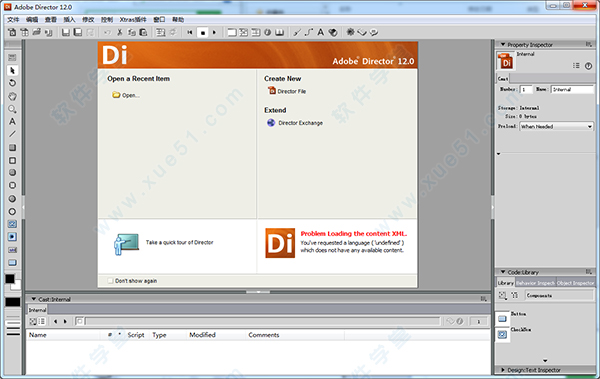Open Property Inspector panel options menu
This screenshot has width=600, height=379.
pos(589,44)
